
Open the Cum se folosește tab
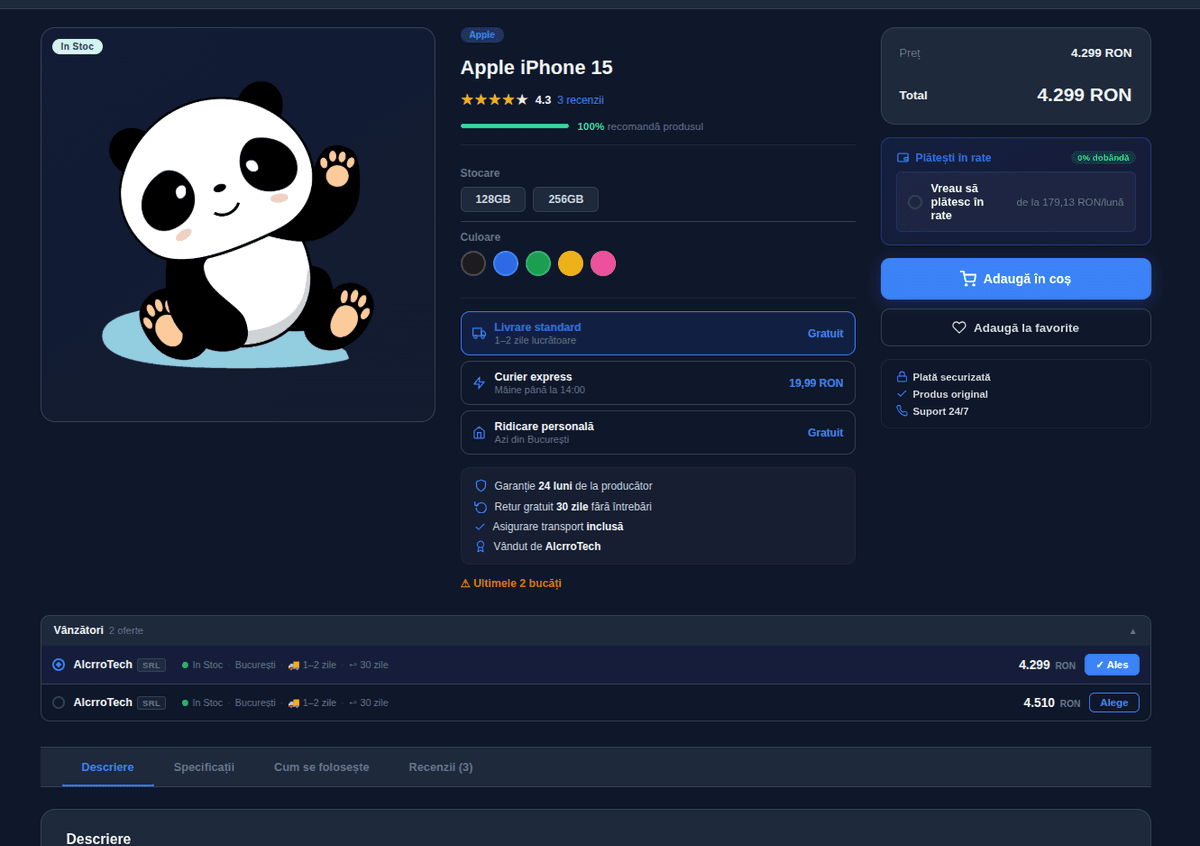point(322,767)
